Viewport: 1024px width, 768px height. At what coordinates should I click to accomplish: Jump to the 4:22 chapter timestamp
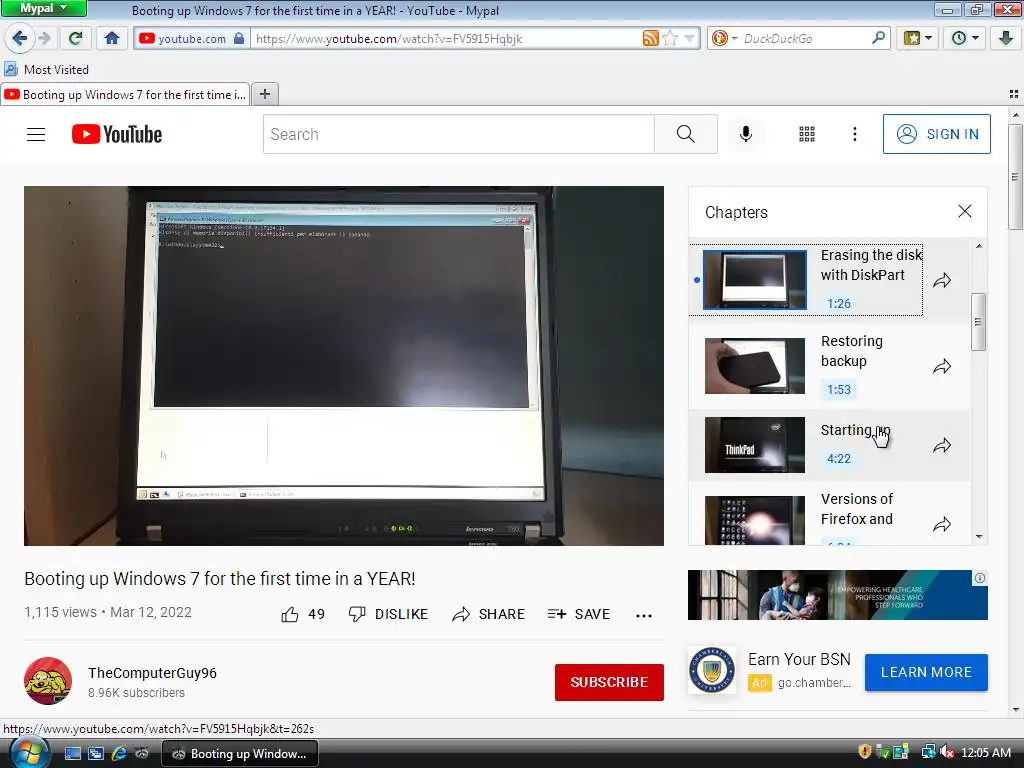839,458
